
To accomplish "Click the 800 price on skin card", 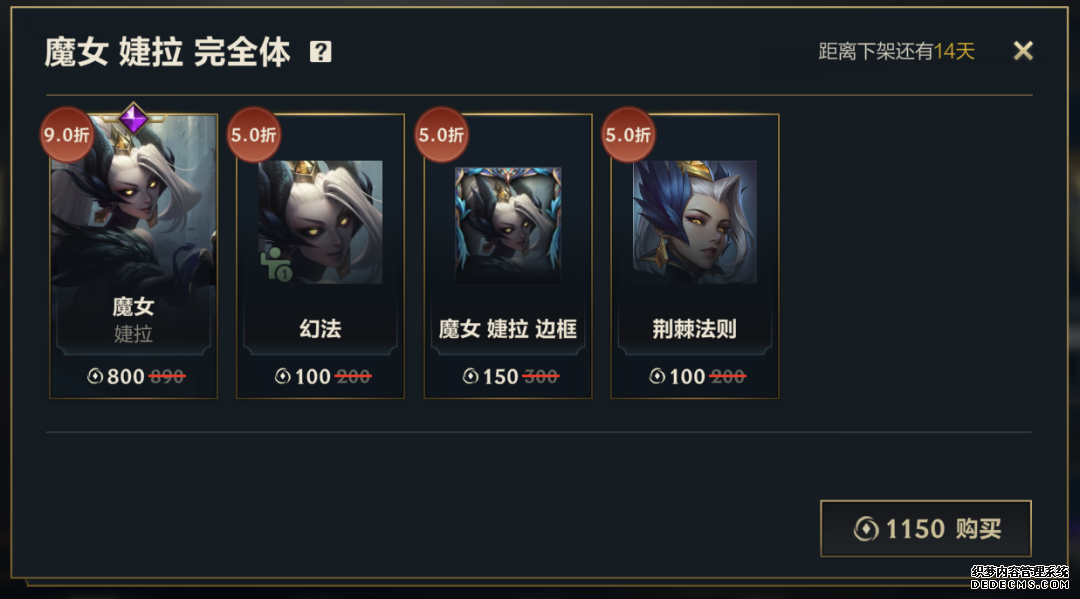I will click(x=125, y=377).
